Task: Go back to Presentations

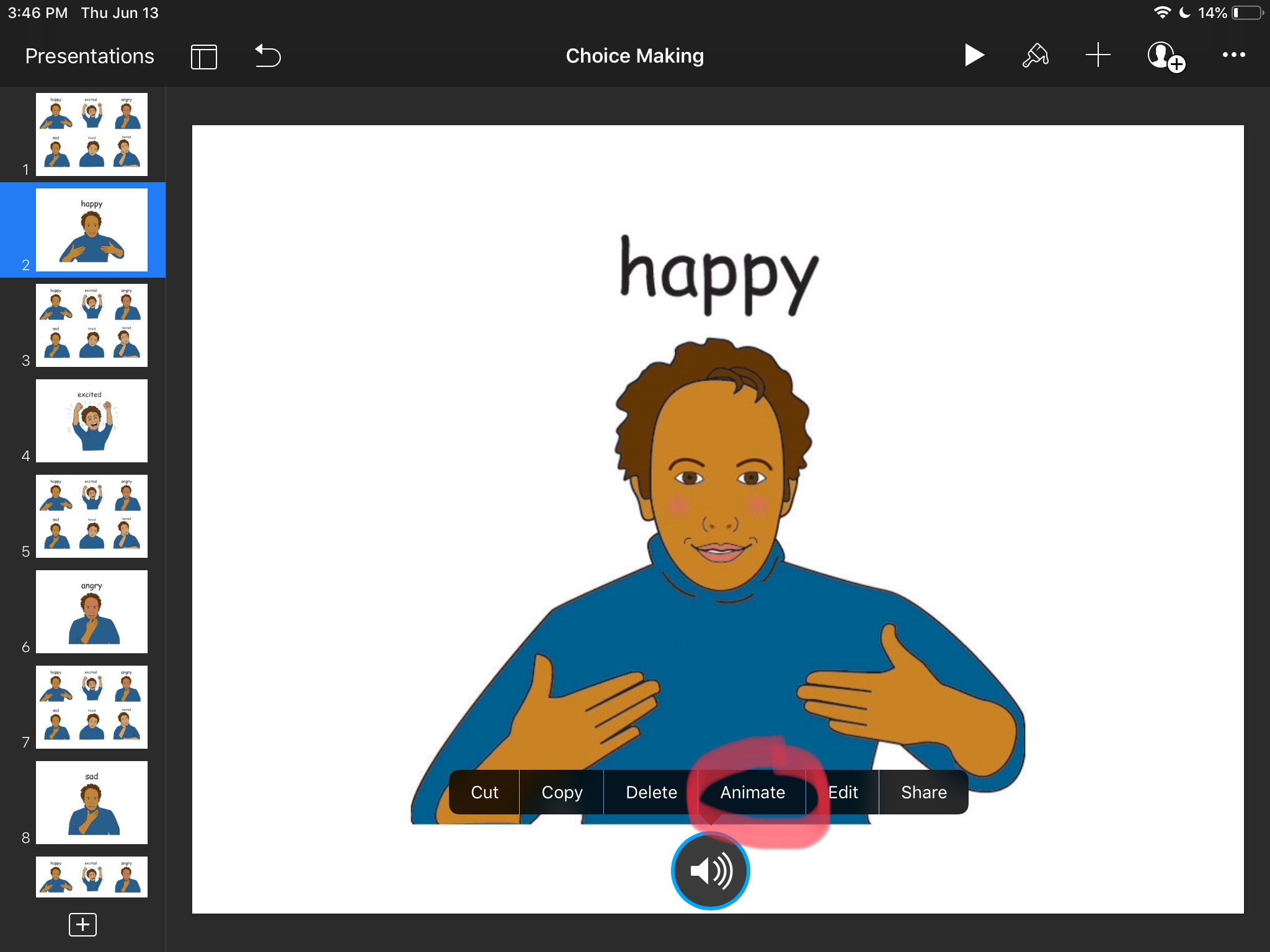Action: 89,56
